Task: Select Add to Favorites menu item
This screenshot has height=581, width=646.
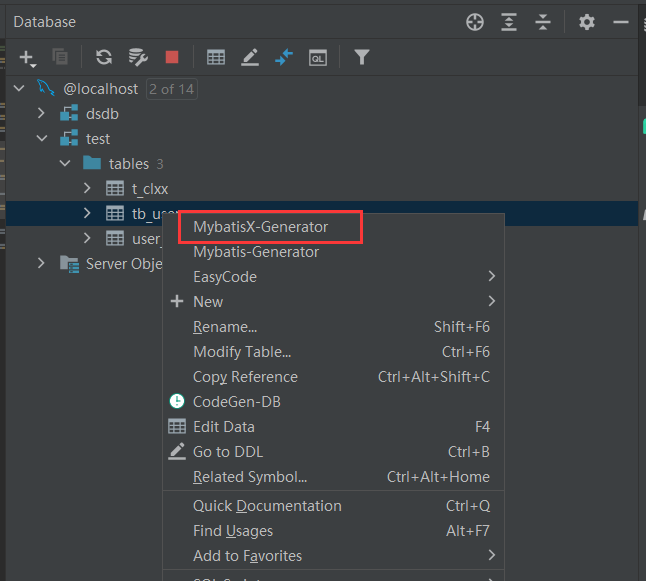Action: (334, 556)
